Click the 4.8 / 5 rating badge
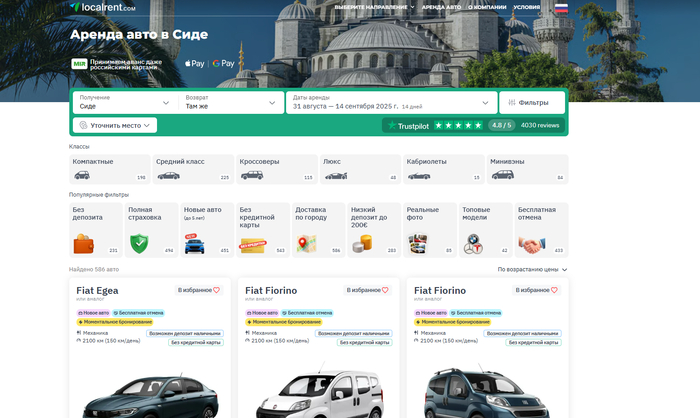Image resolution: width=700 pixels, height=418 pixels. pos(501,125)
